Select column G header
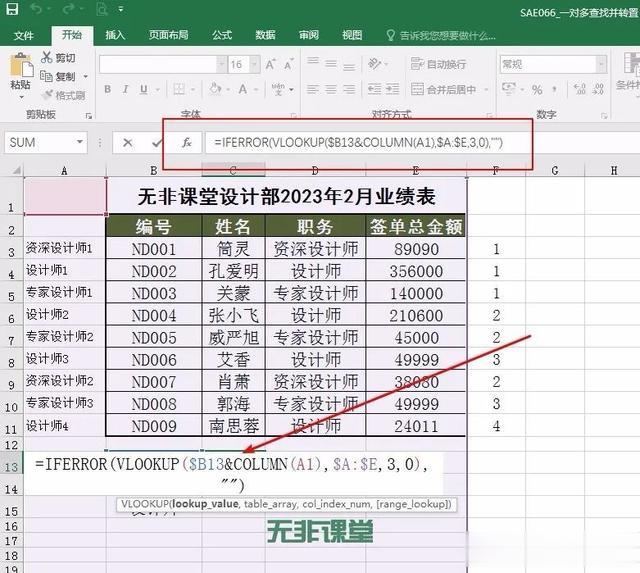The width and height of the screenshot is (640, 573). [x=555, y=170]
